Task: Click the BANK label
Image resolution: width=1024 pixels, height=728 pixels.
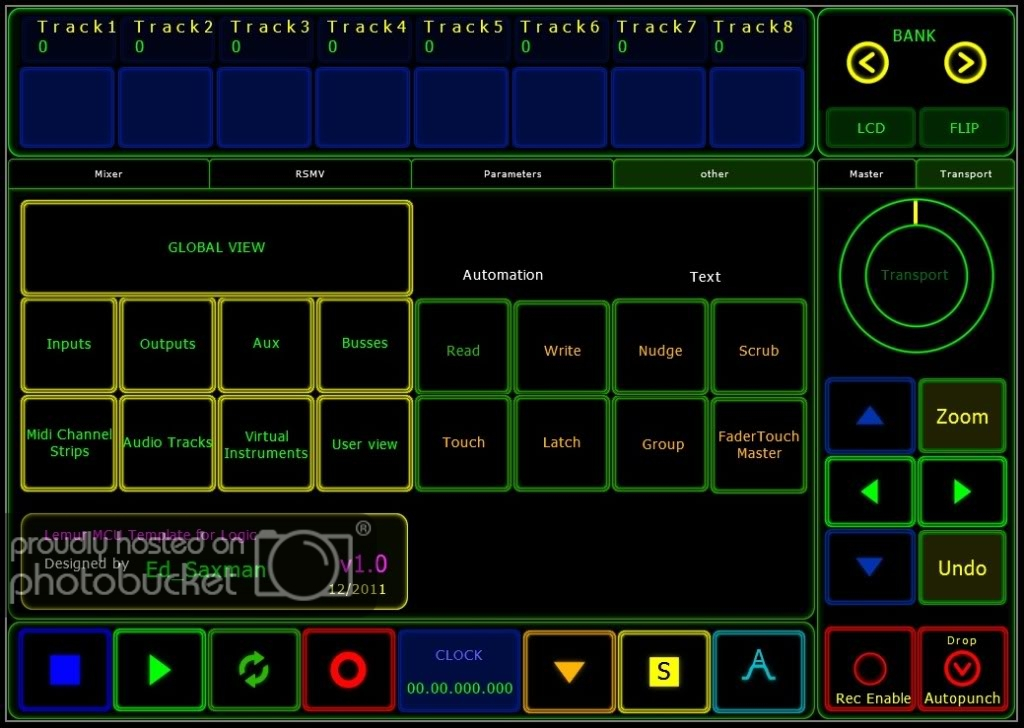Action: pos(914,36)
